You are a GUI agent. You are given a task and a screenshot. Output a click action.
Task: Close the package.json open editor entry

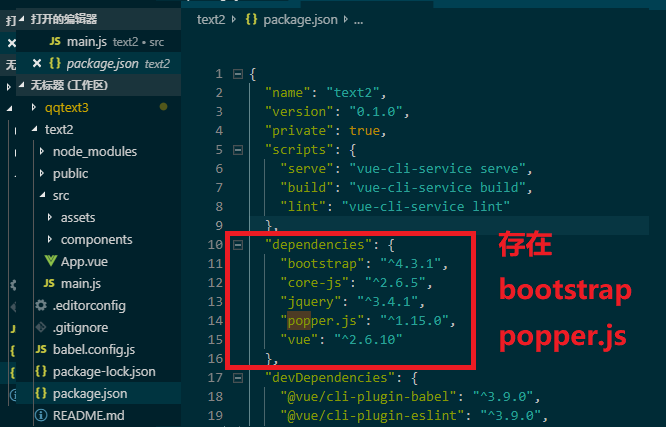coord(37,64)
